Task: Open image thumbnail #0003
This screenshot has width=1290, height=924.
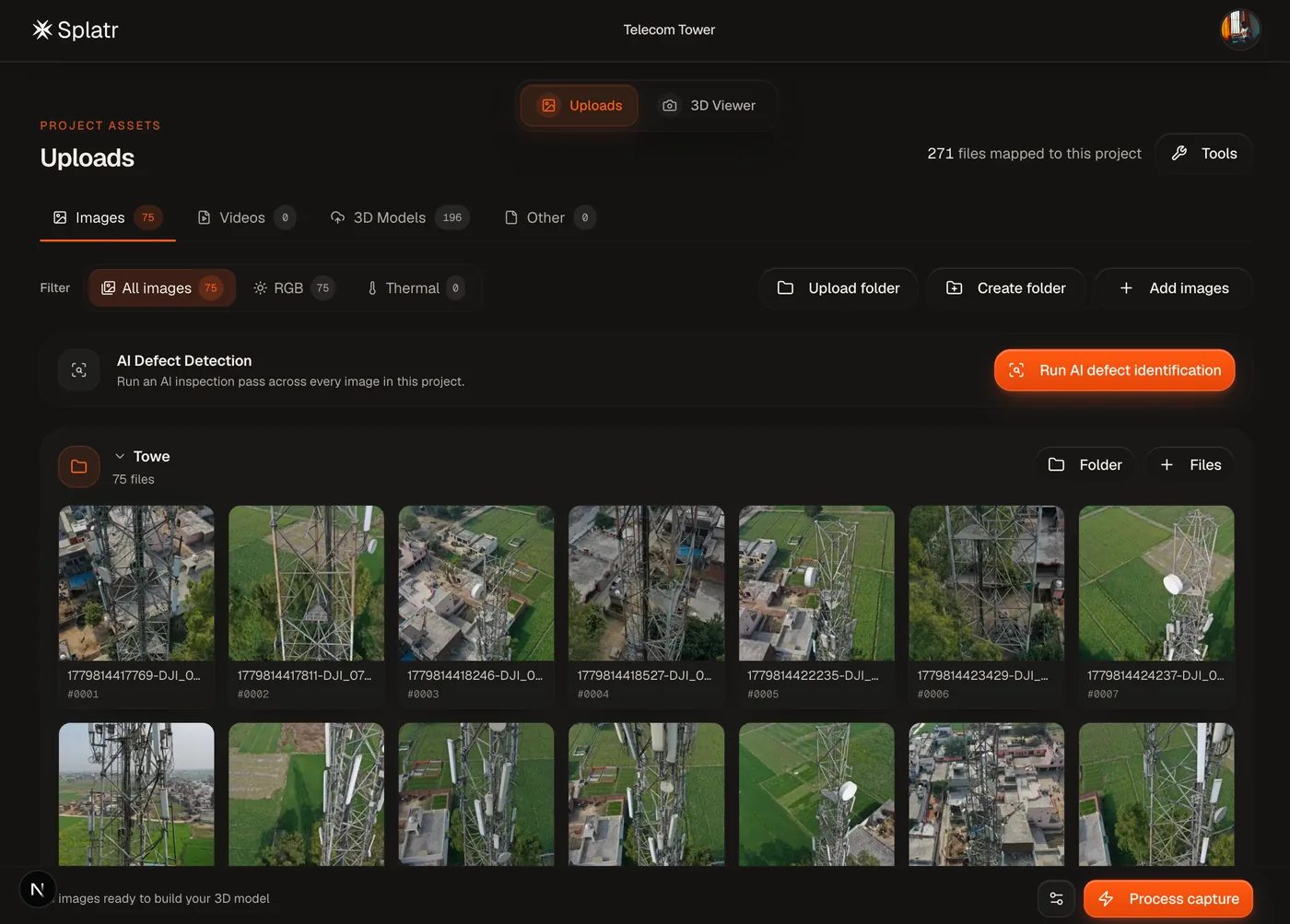Action: tap(476, 583)
